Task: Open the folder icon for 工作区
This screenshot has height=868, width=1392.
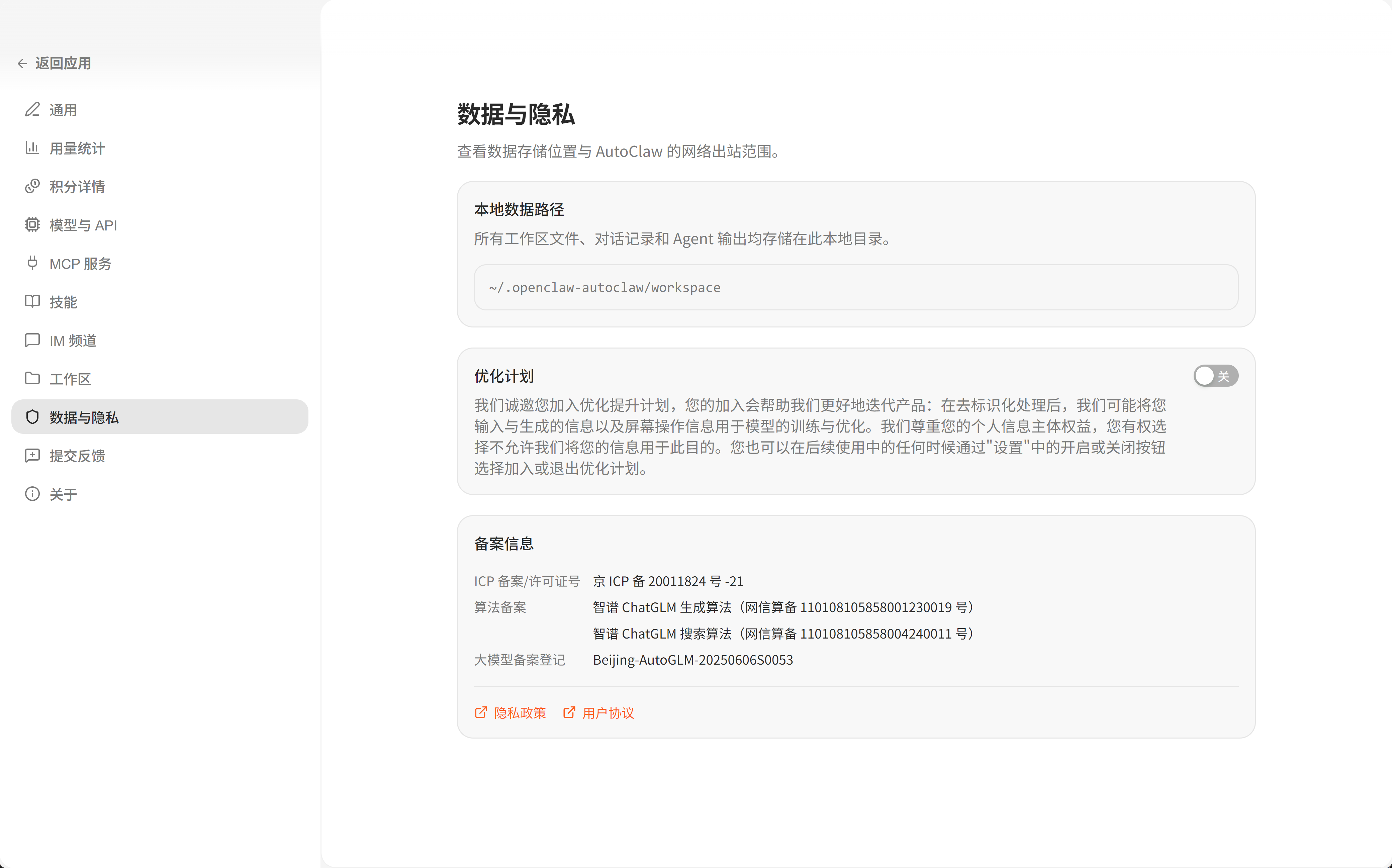Action: pos(32,378)
